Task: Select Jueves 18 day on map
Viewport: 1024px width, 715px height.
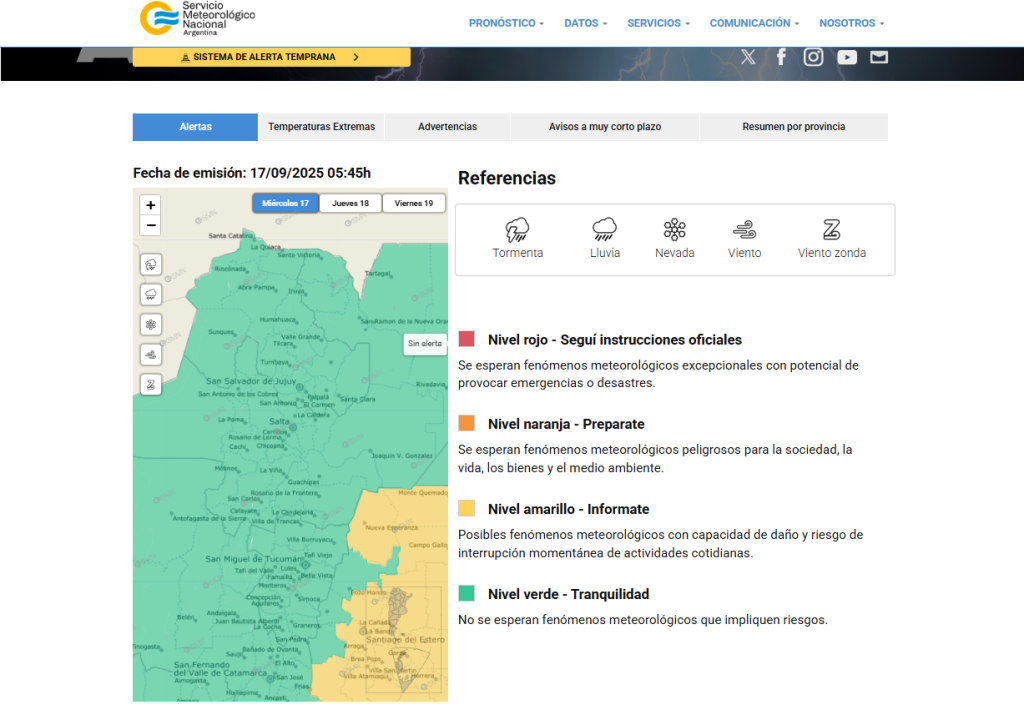Action: [350, 203]
